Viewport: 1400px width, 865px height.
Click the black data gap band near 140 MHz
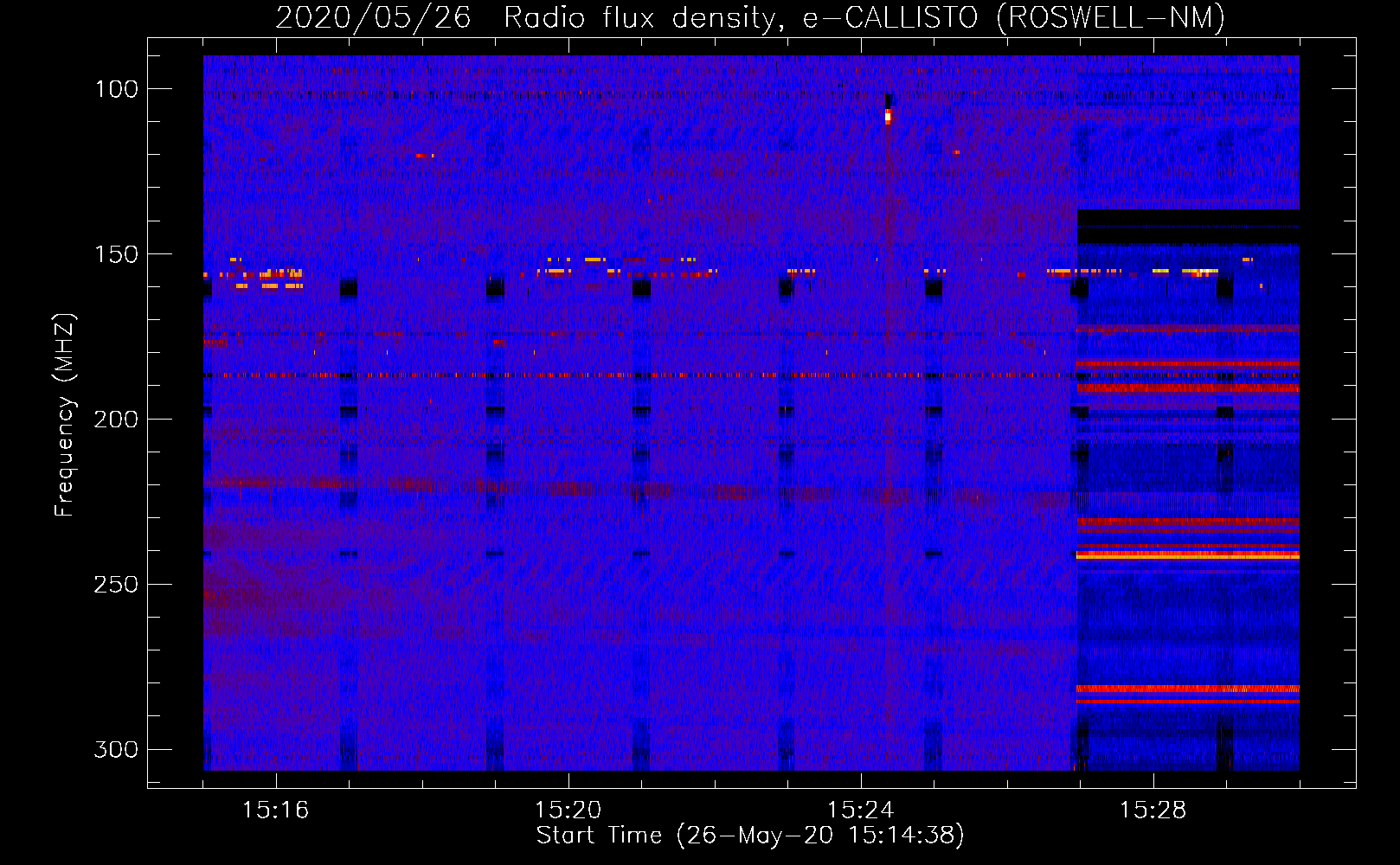1188,227
